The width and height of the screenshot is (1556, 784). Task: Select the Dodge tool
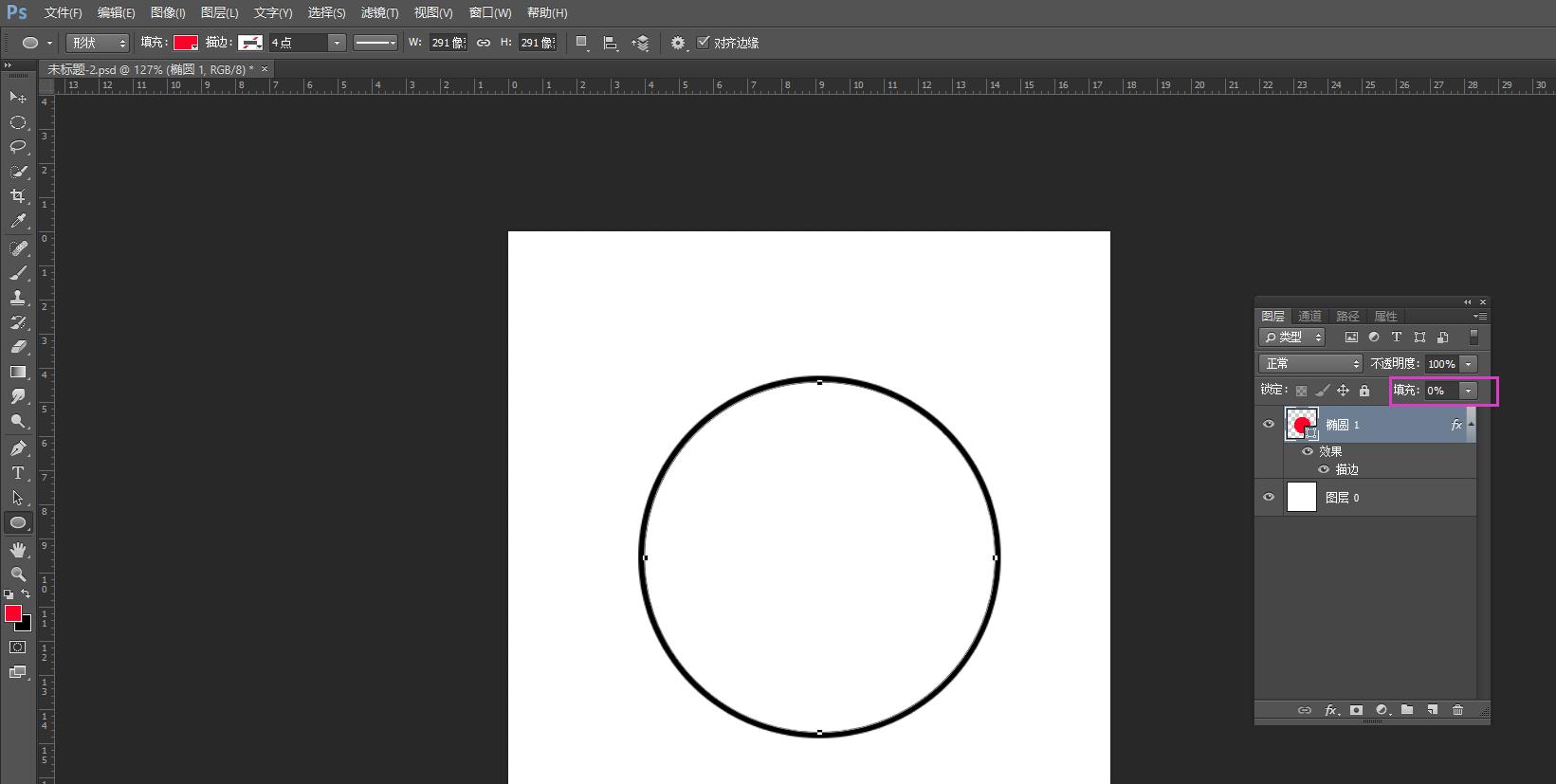point(17,421)
